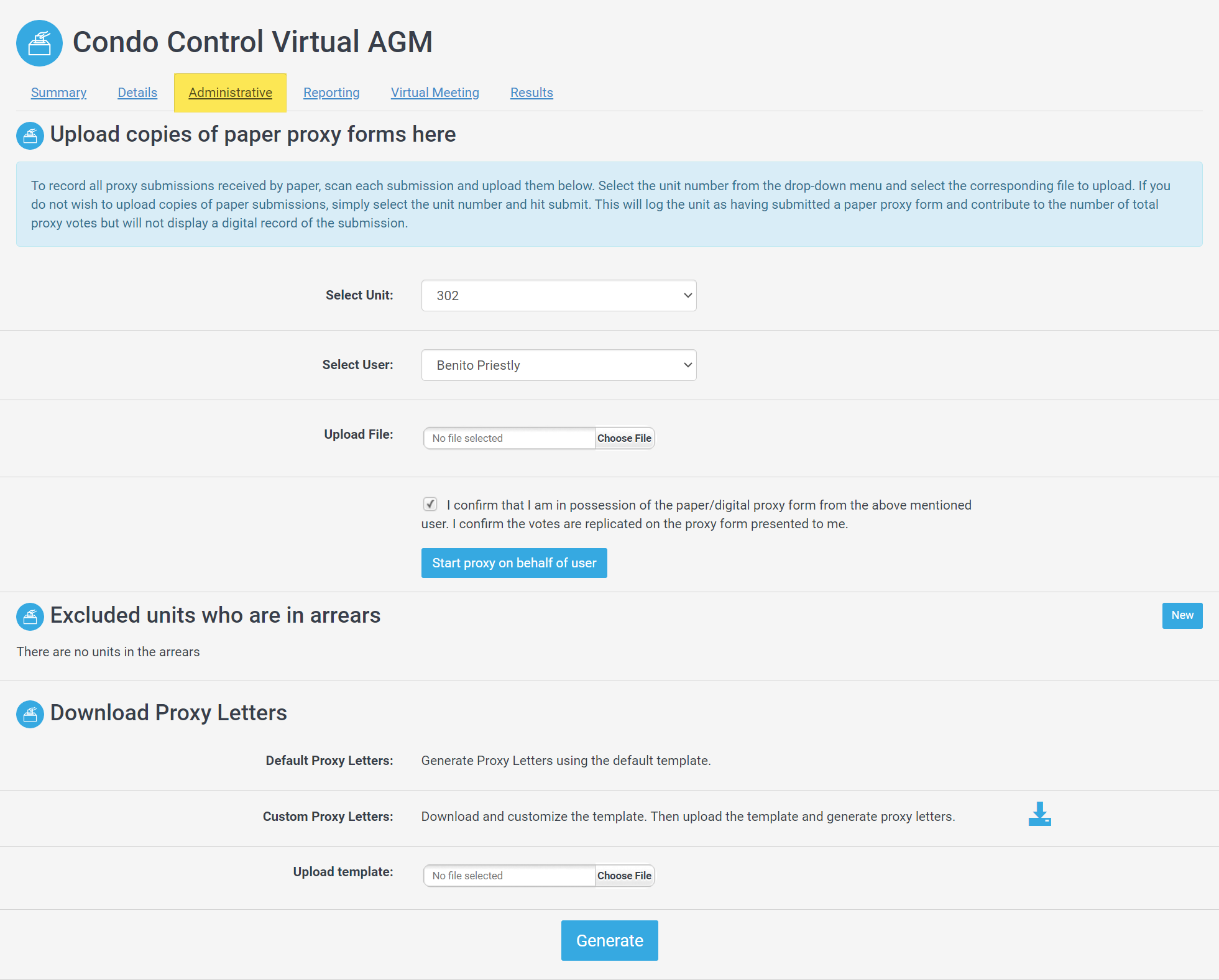Click the 'Select User:' label
1219x980 pixels.
(357, 365)
